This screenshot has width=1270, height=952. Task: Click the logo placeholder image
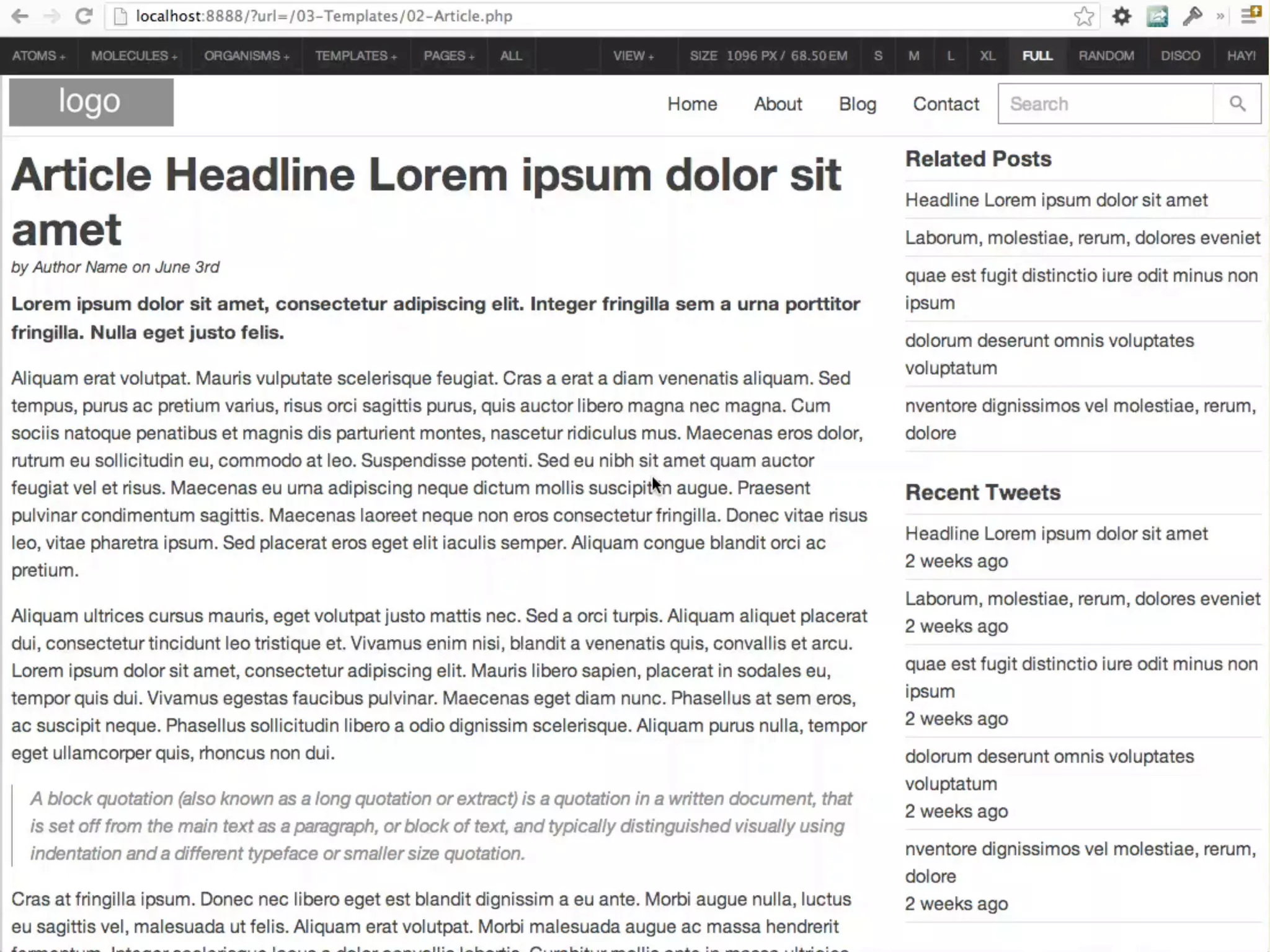click(91, 102)
